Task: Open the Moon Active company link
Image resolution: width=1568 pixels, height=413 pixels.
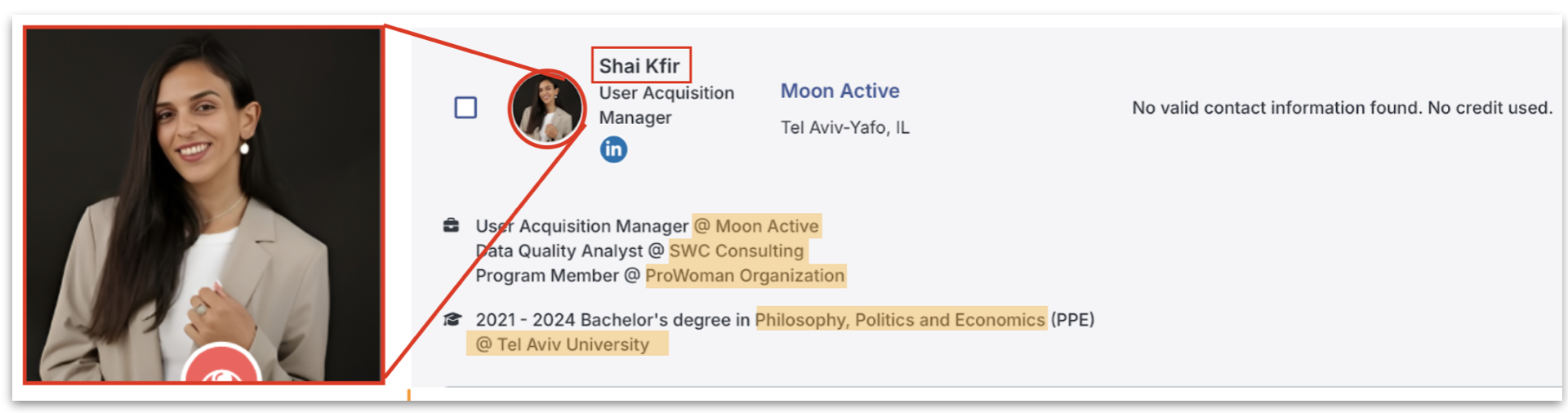Action: 840,91
